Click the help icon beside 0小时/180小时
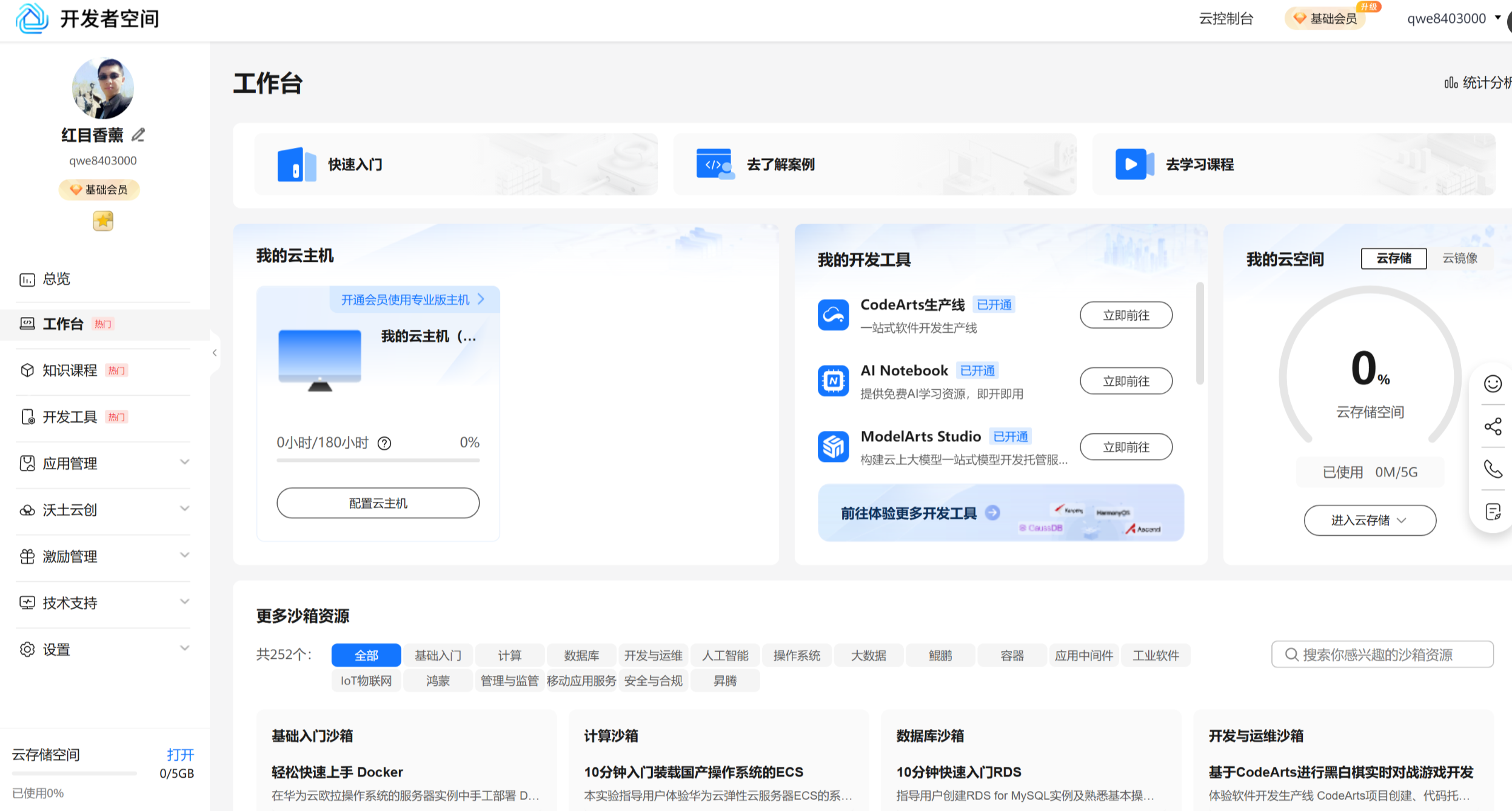The height and width of the screenshot is (811, 1512). click(x=384, y=443)
